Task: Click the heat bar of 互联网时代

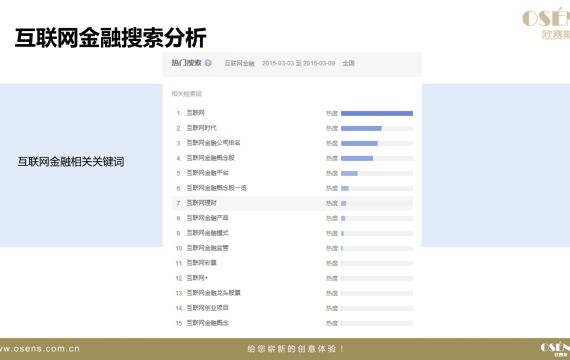Action: click(x=377, y=128)
